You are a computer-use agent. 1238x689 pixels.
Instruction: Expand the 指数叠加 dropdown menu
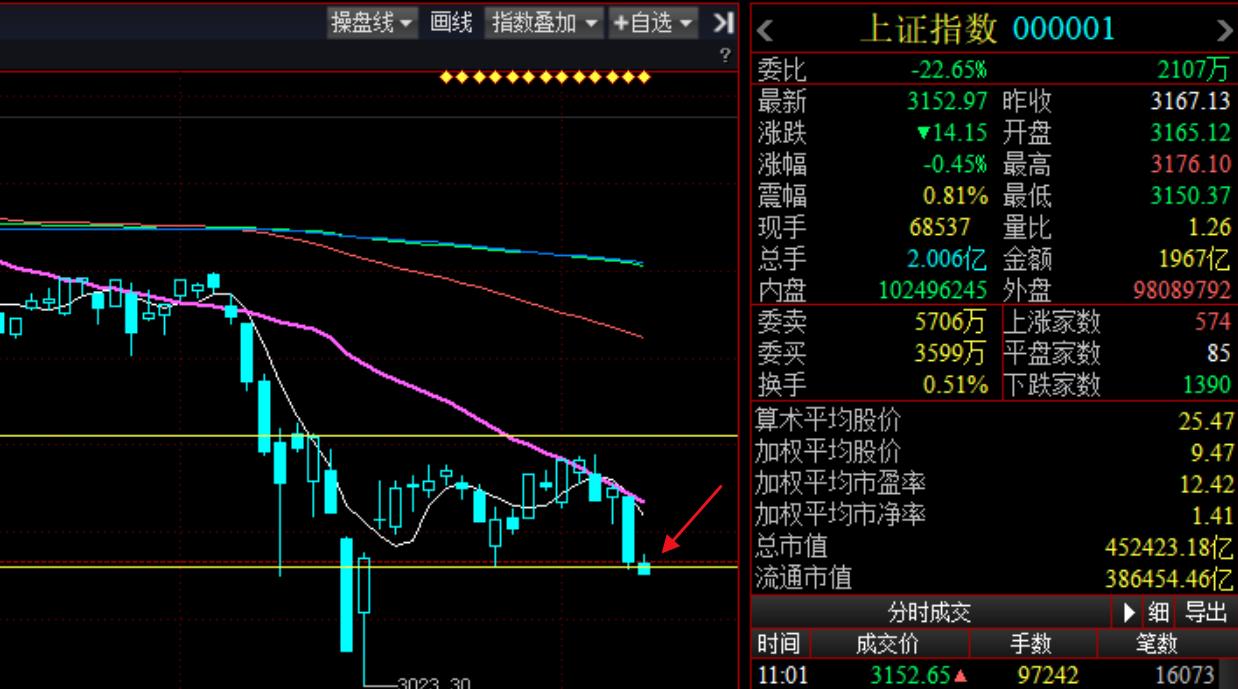point(545,23)
